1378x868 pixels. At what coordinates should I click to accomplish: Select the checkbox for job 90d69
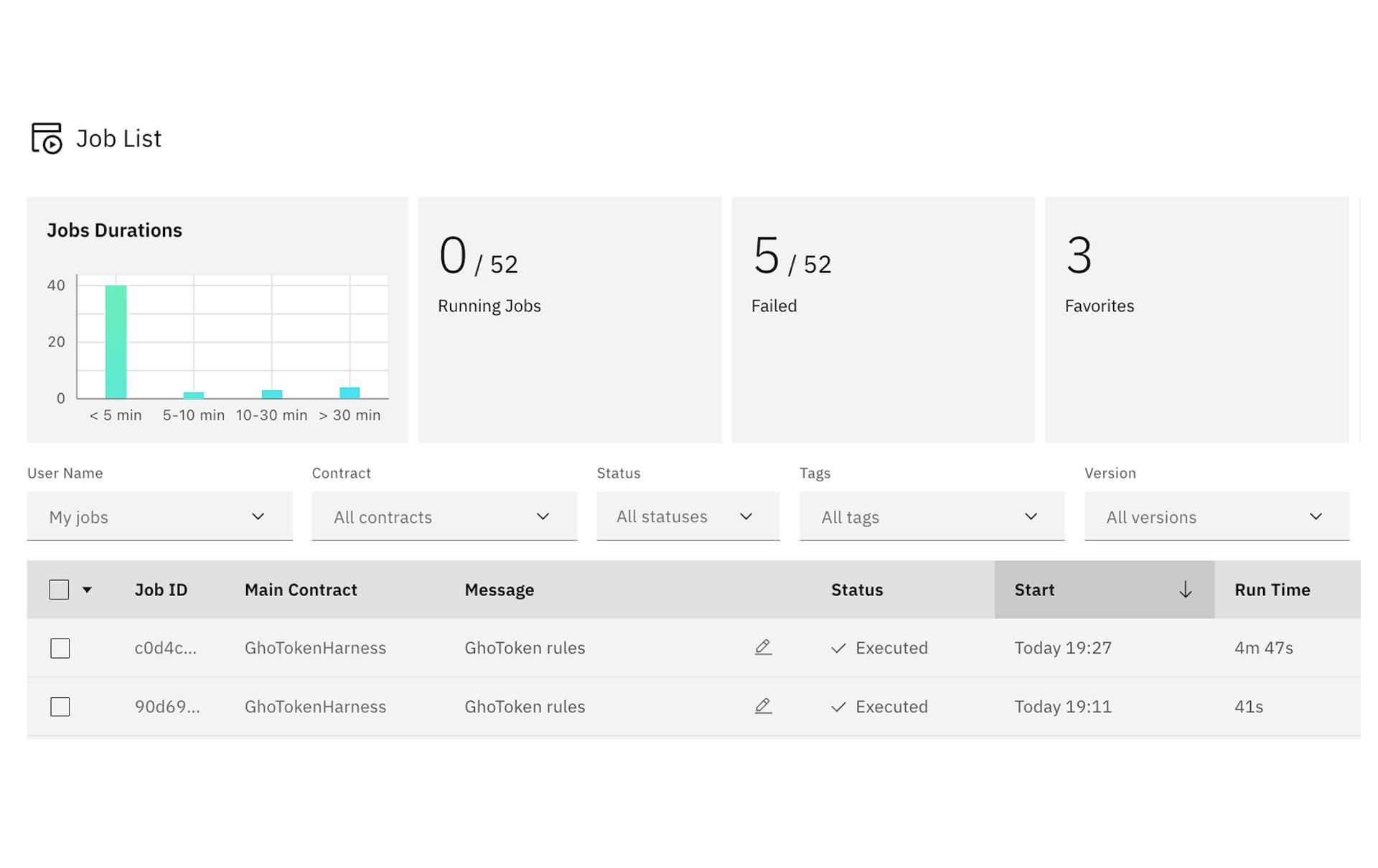click(60, 707)
